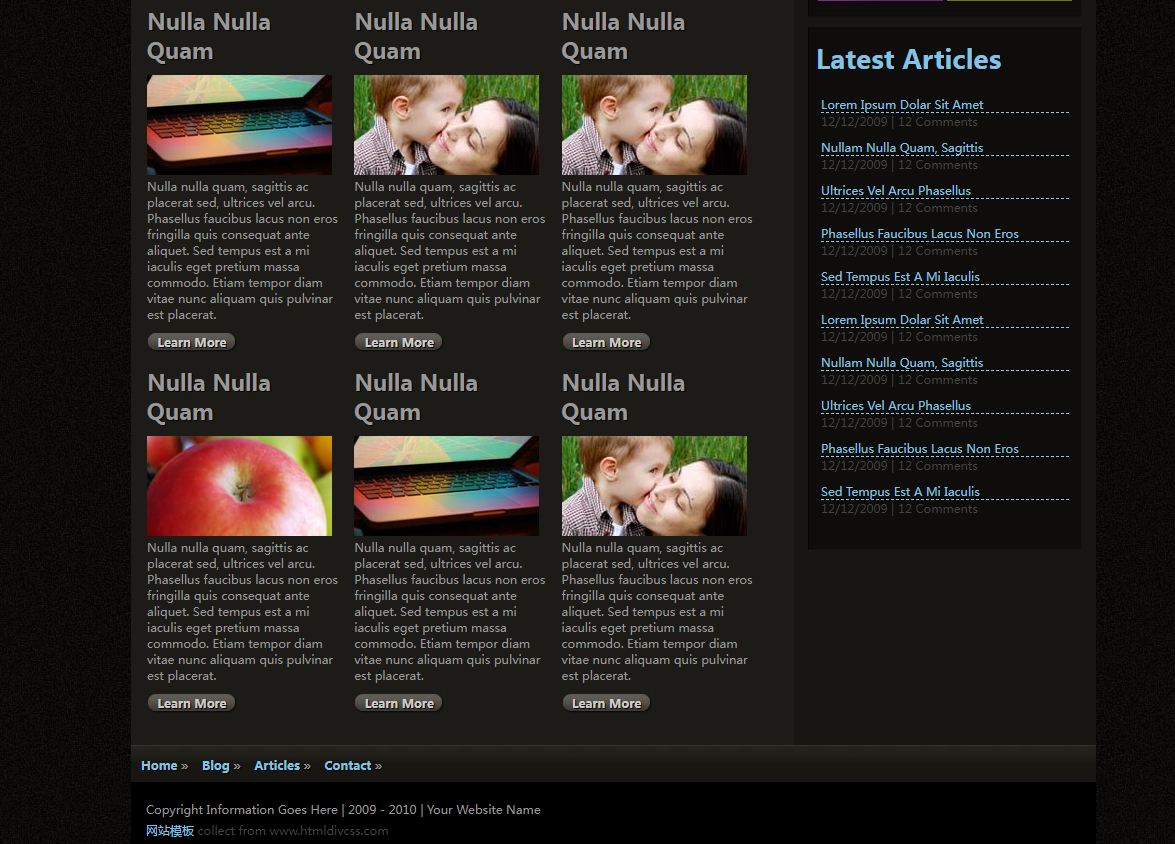Open the first Lorem Ipsum Dolar Sit Amet link
This screenshot has height=844, width=1175.
click(902, 105)
